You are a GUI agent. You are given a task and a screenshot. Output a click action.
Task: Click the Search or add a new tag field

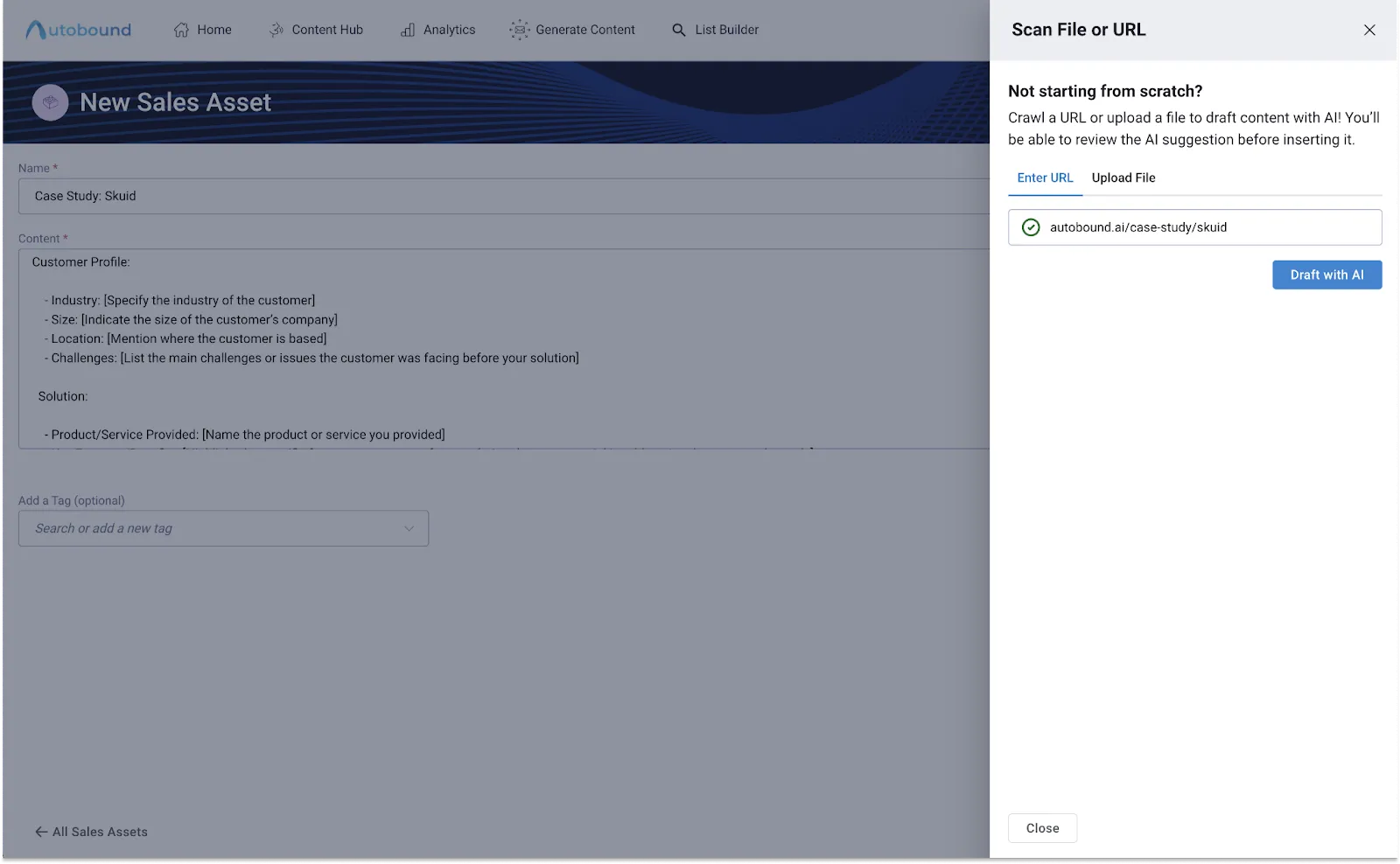223,528
